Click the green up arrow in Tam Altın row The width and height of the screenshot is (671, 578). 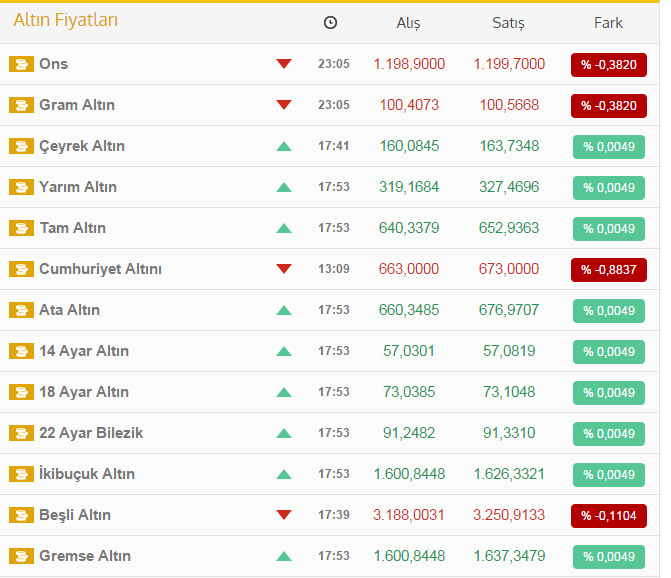click(x=284, y=228)
